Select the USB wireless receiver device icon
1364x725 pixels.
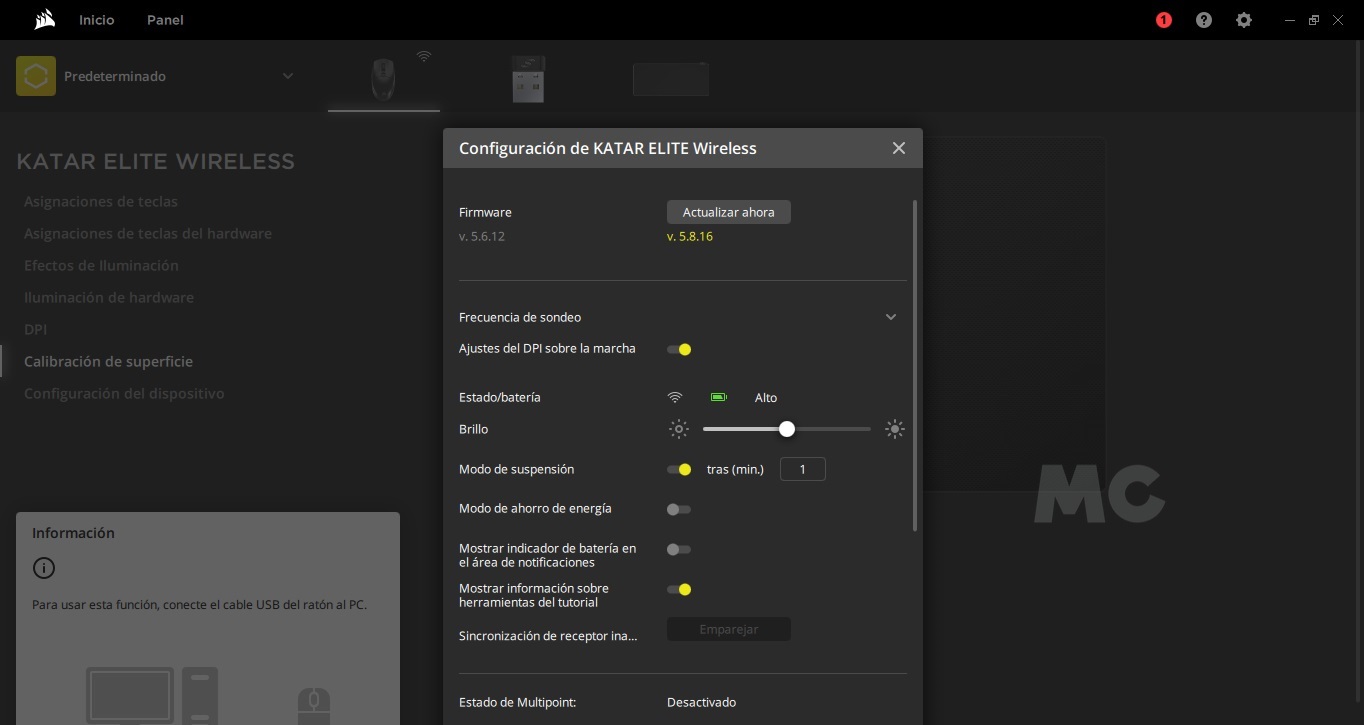tap(528, 79)
